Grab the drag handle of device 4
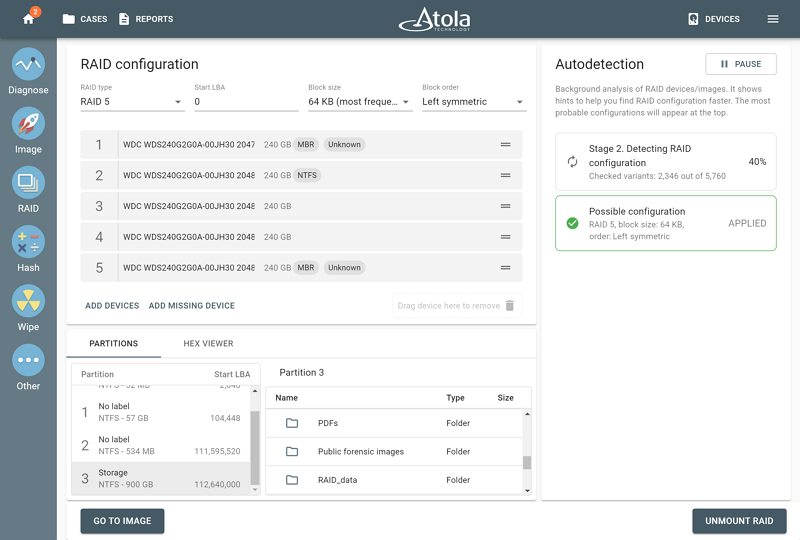Image resolution: width=800 pixels, height=540 pixels. (x=506, y=237)
